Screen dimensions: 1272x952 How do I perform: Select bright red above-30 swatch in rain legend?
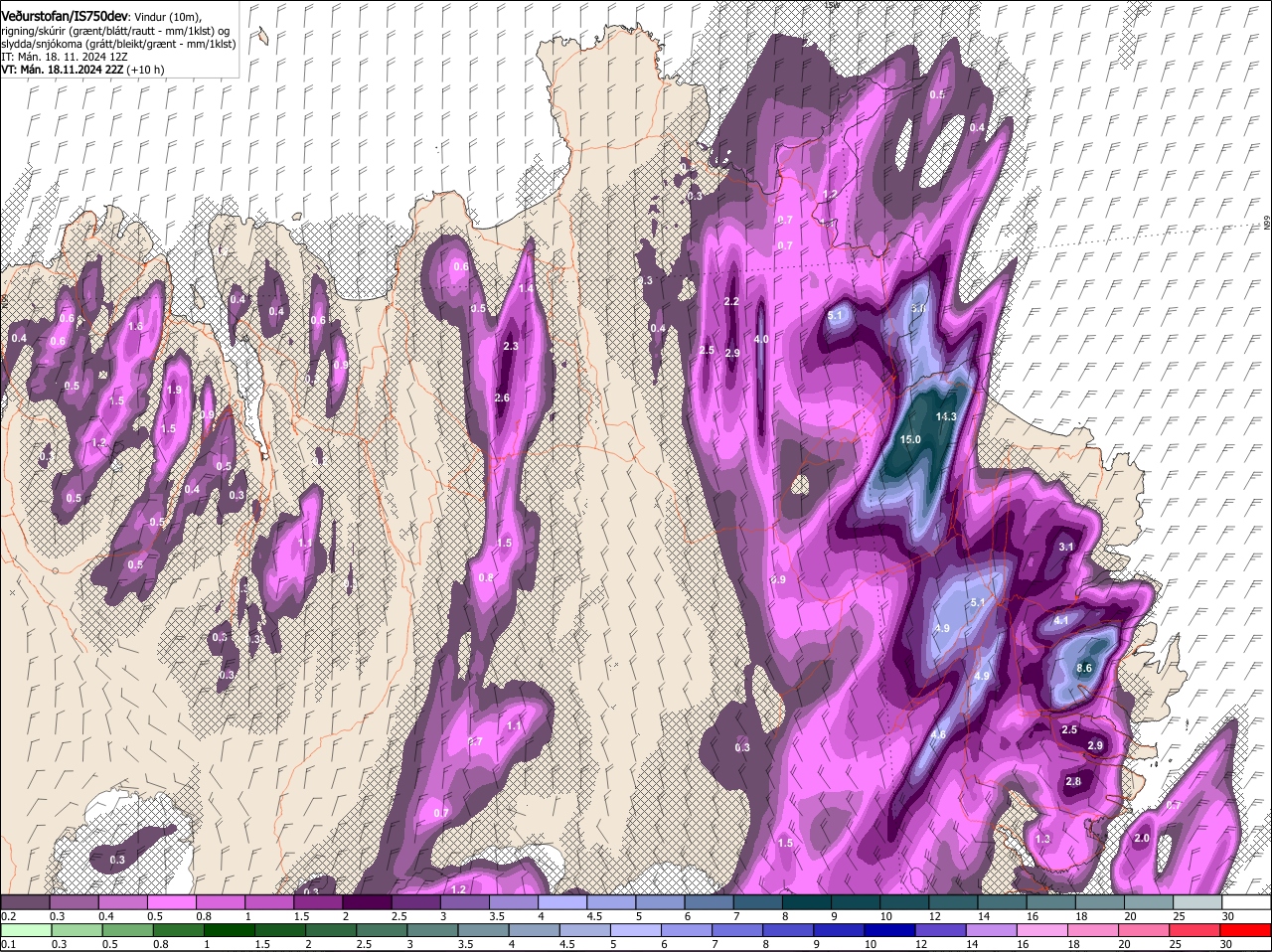[x=1247, y=930]
